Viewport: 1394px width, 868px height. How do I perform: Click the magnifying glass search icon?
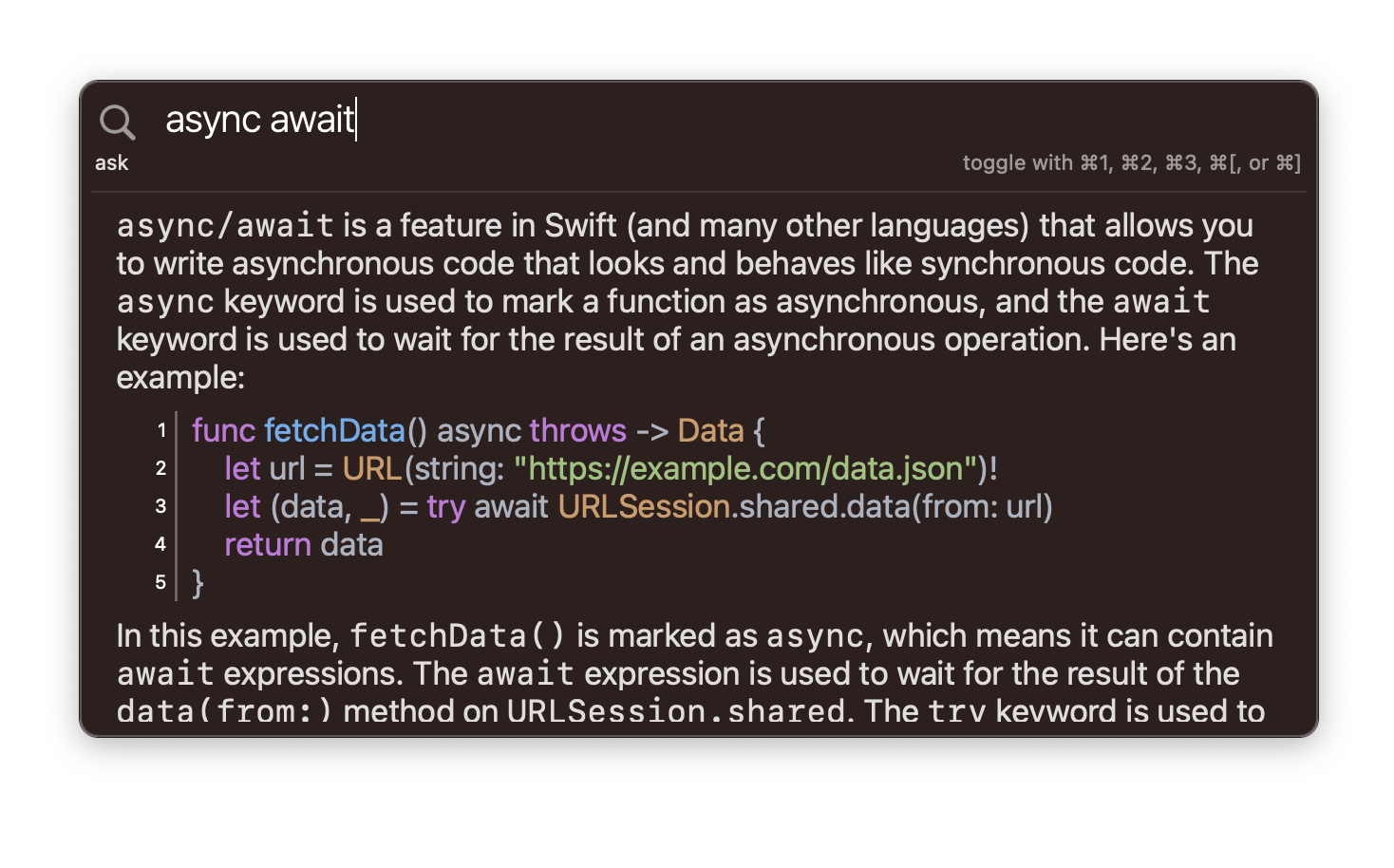[x=117, y=123]
